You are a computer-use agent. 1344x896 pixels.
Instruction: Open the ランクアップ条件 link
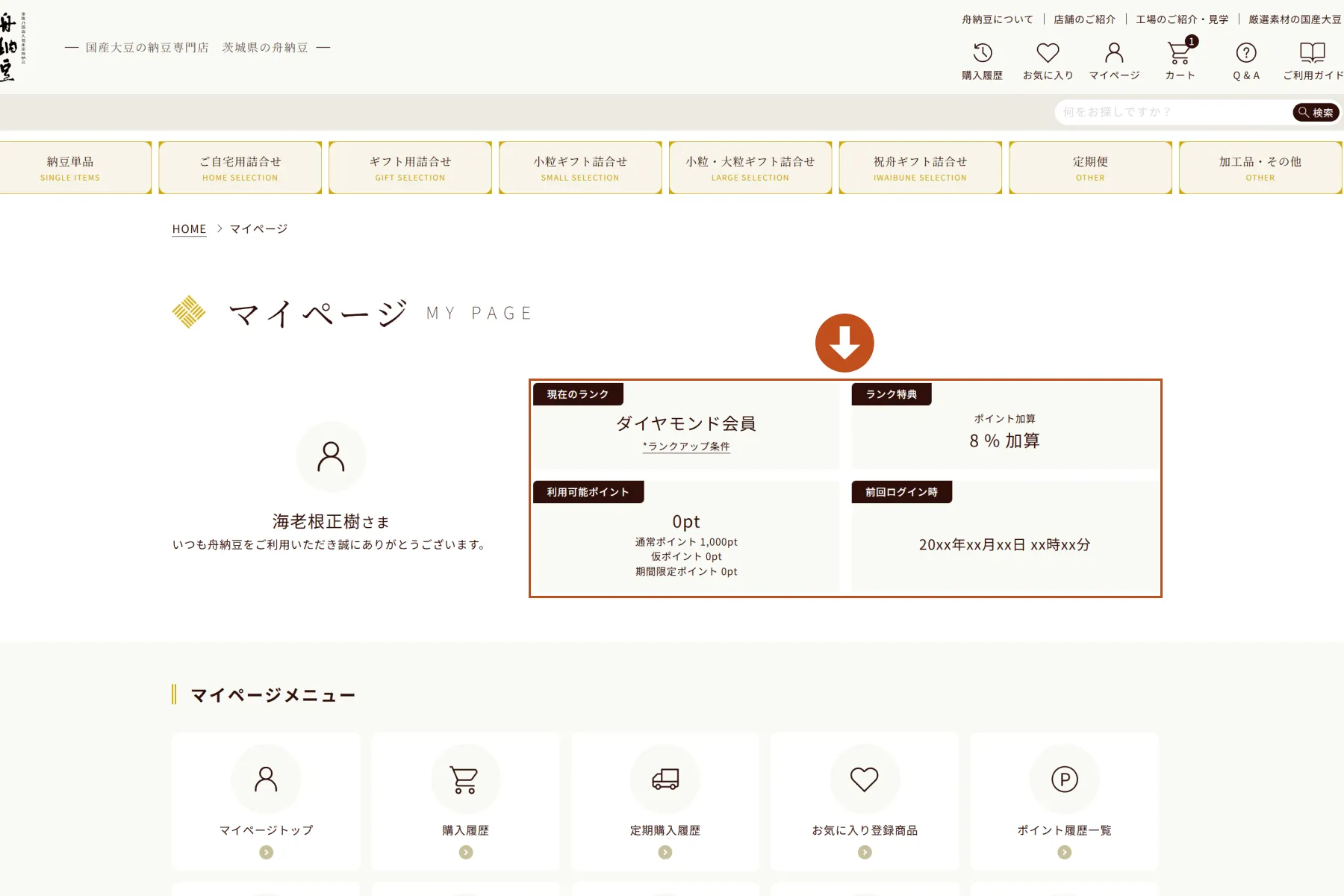686,447
